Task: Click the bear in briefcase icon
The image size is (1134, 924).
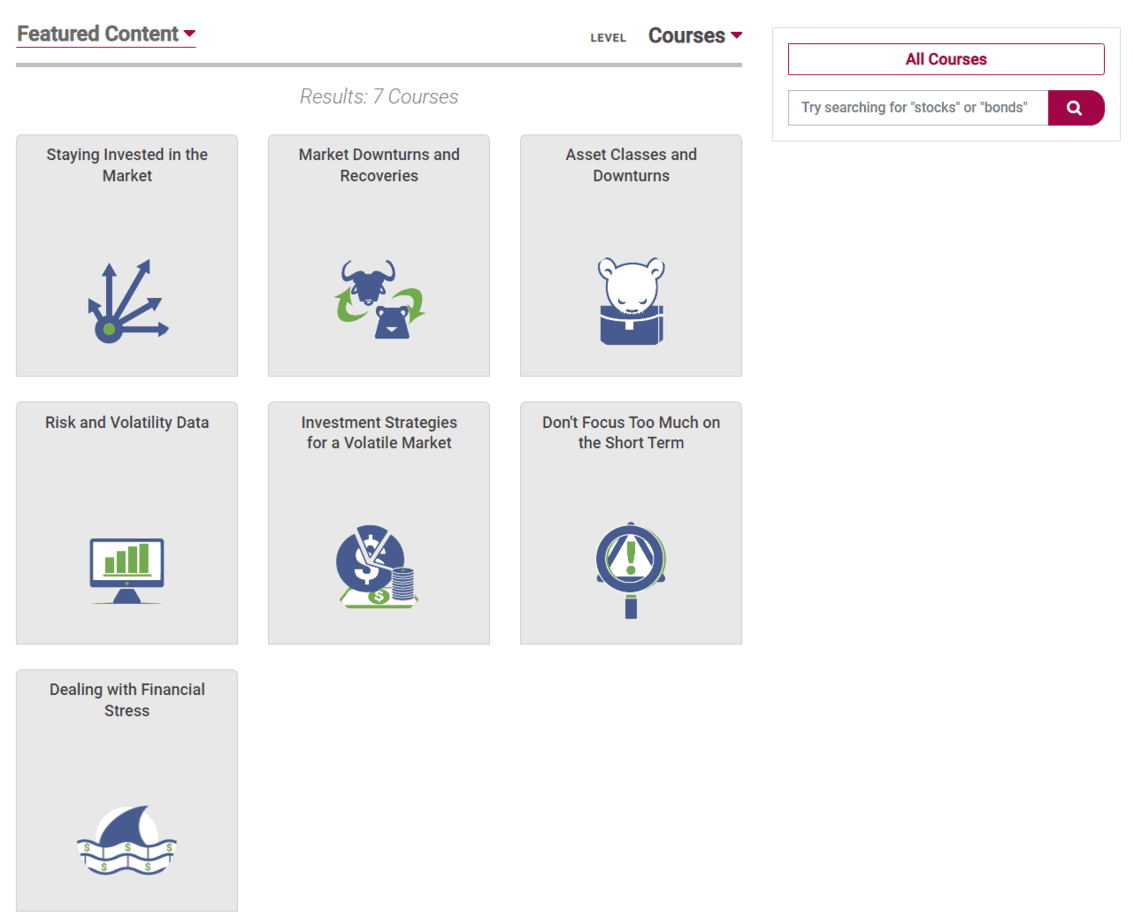Action: 631,301
